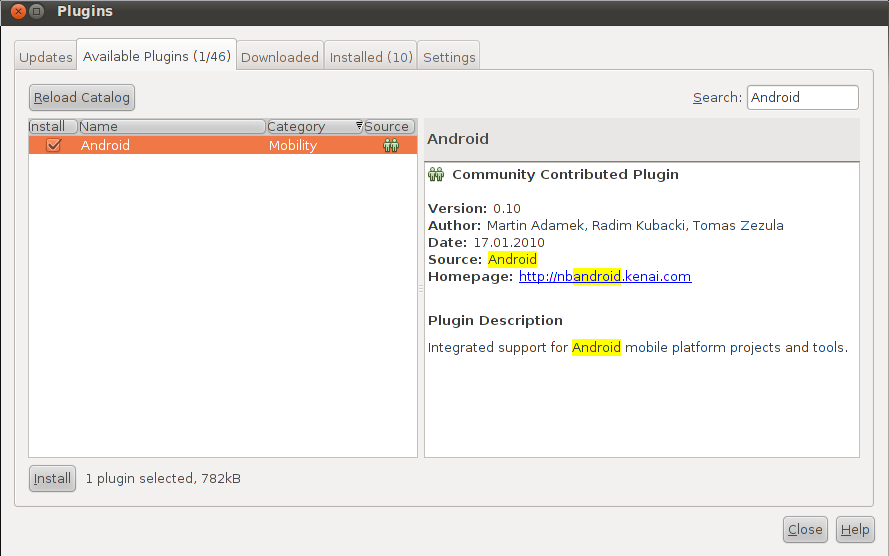Open the Installed (10) tab
Screen dimensions: 889x556
371,57
